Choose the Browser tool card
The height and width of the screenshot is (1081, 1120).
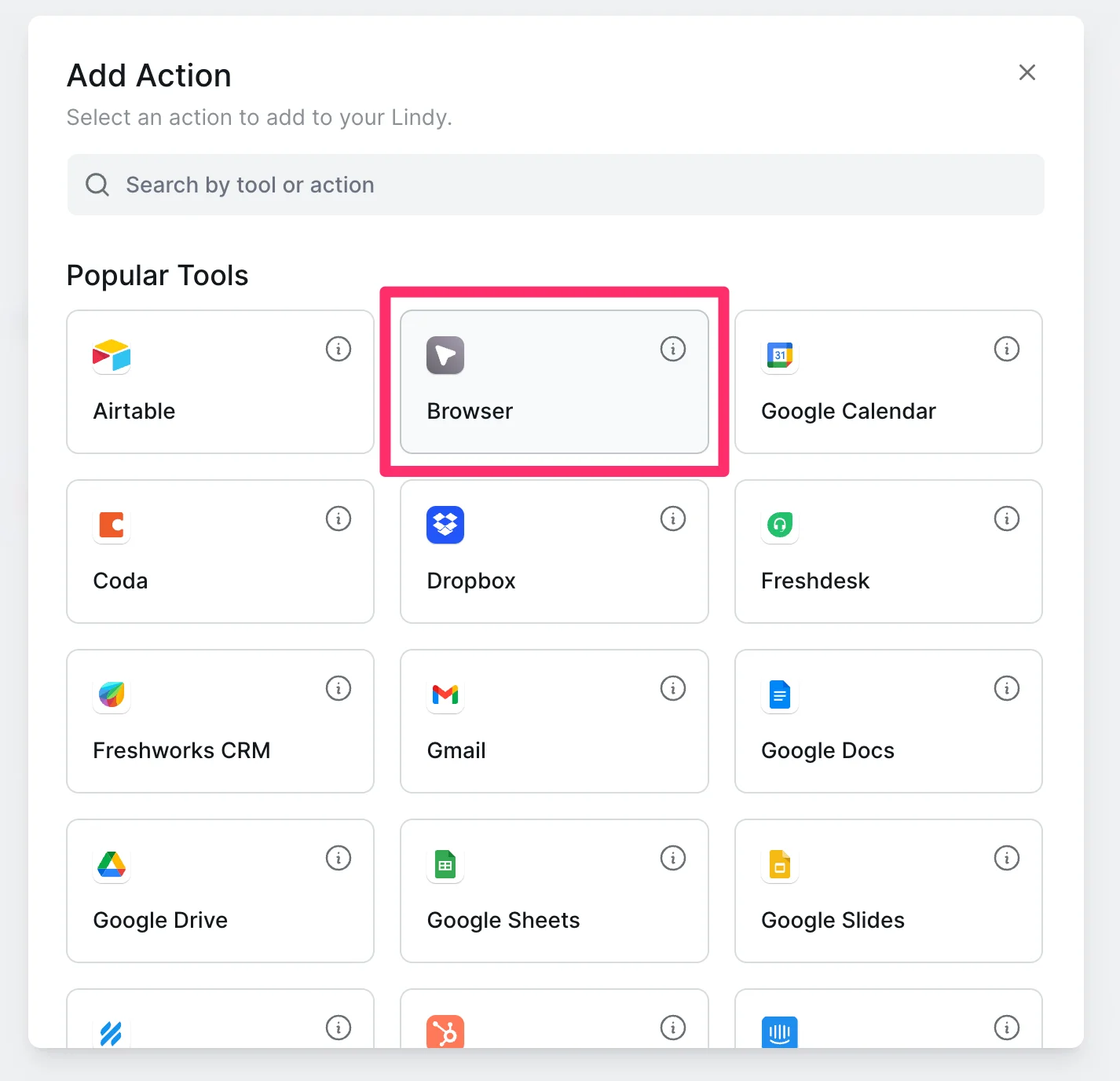(x=555, y=382)
